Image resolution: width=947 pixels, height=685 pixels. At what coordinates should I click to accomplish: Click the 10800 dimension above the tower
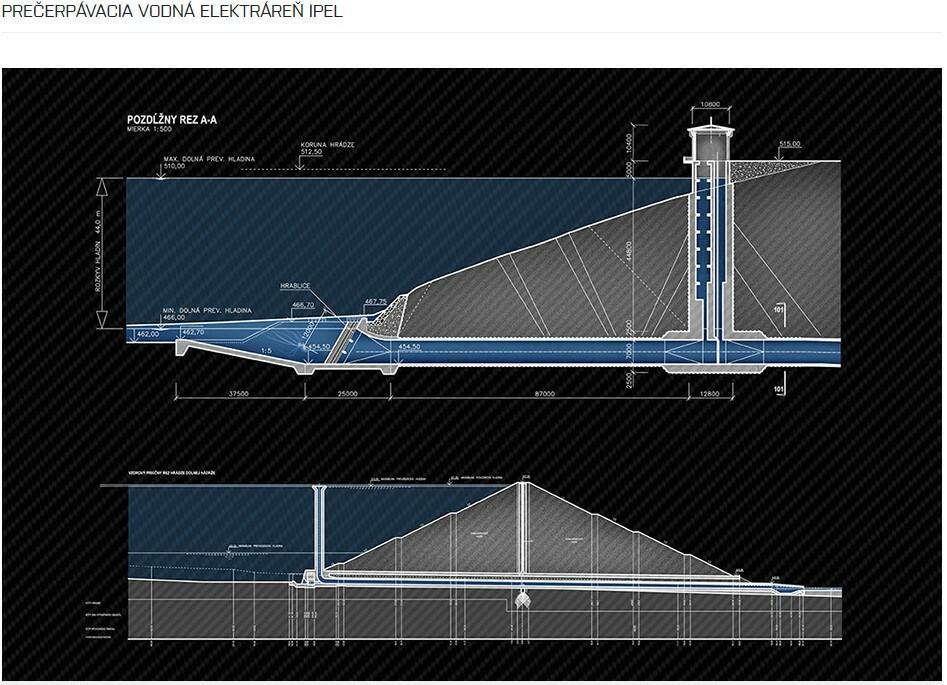(x=711, y=103)
